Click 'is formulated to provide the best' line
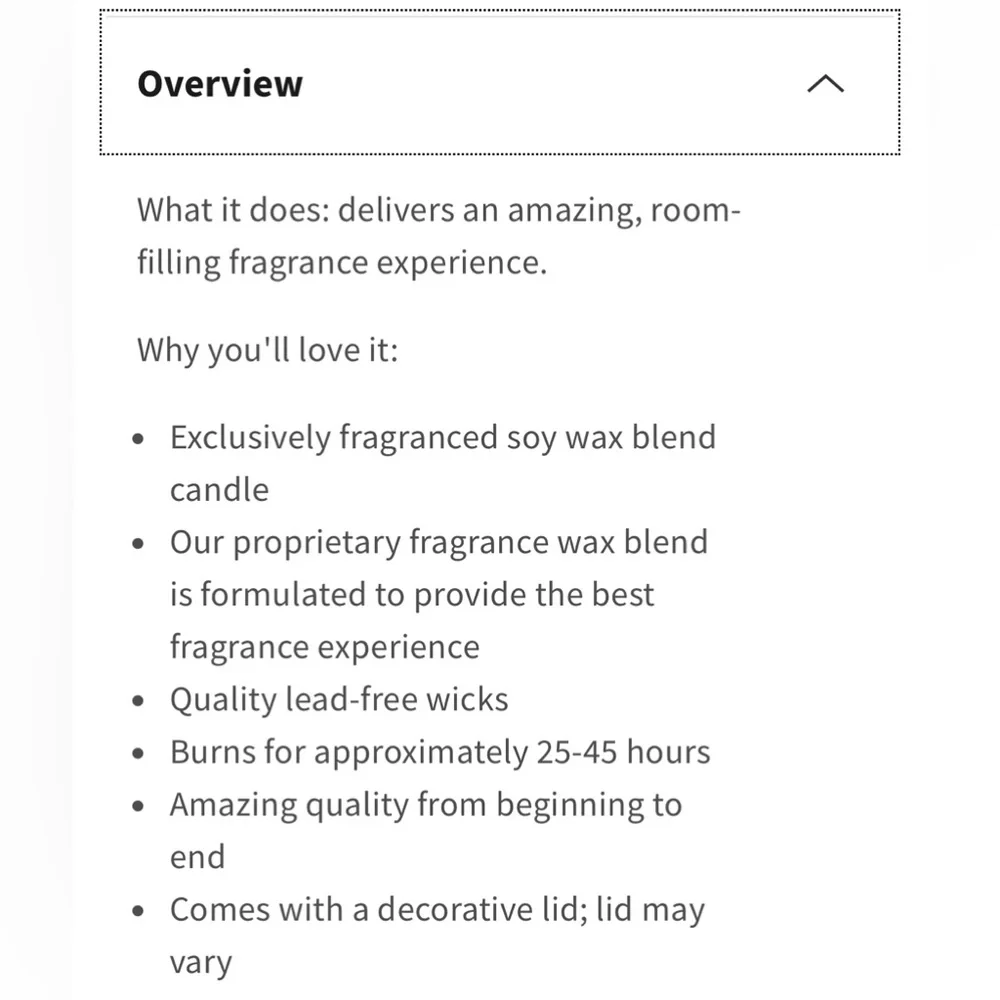Screen dimensions: 1000x1000 pyautogui.click(x=412, y=595)
